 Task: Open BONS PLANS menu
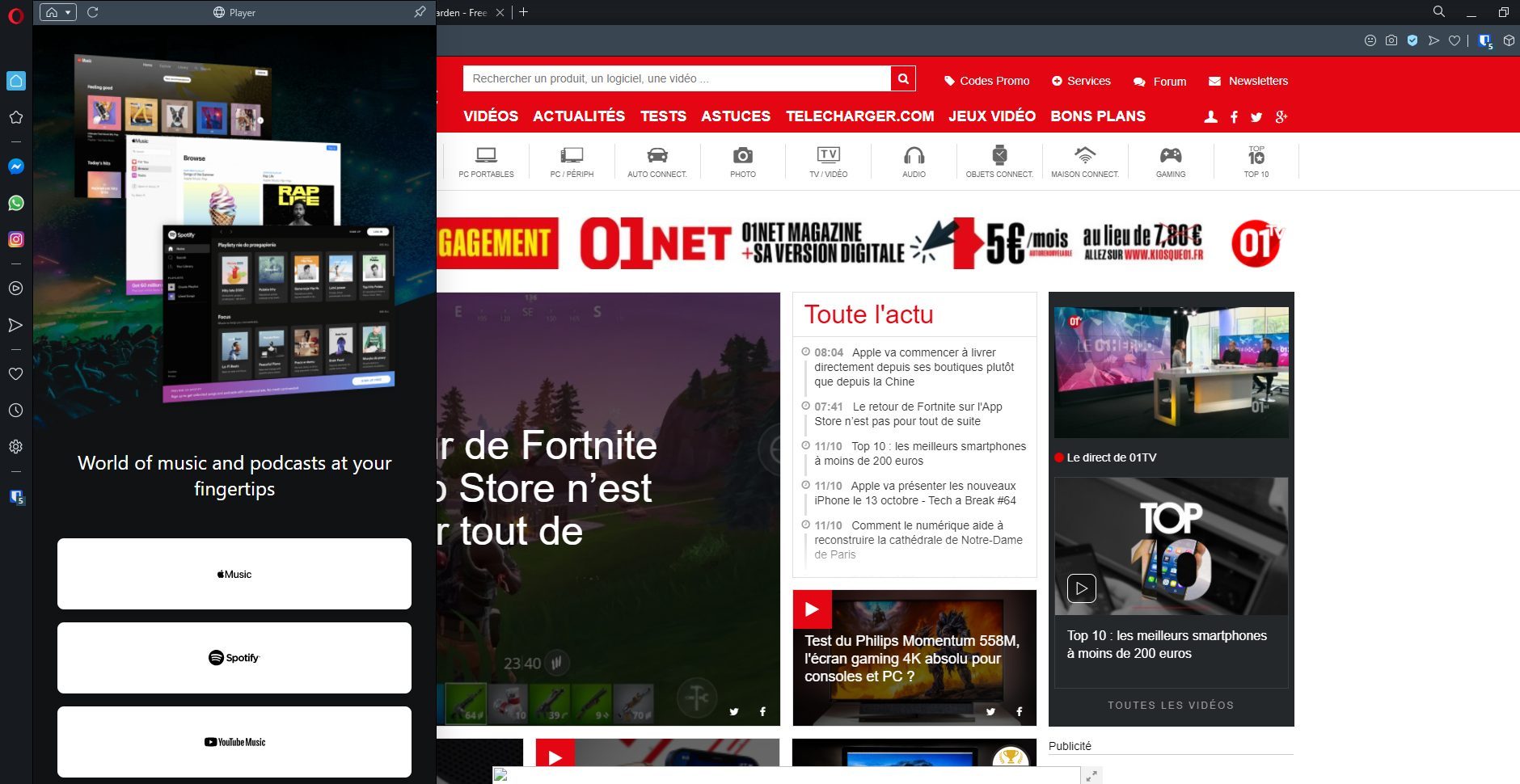click(1098, 116)
